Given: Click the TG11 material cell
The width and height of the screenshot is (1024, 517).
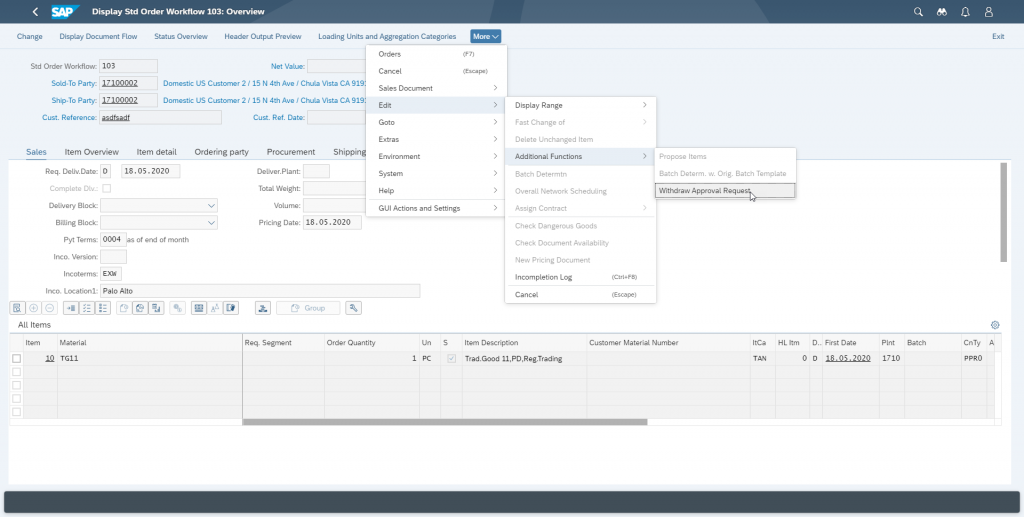Looking at the screenshot, I should click(150, 358).
